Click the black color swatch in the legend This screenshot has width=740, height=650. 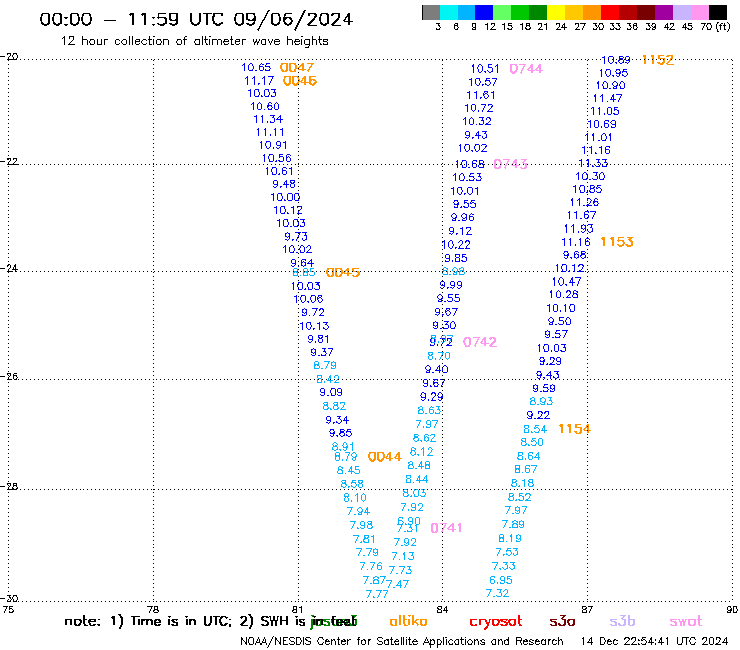tap(718, 12)
